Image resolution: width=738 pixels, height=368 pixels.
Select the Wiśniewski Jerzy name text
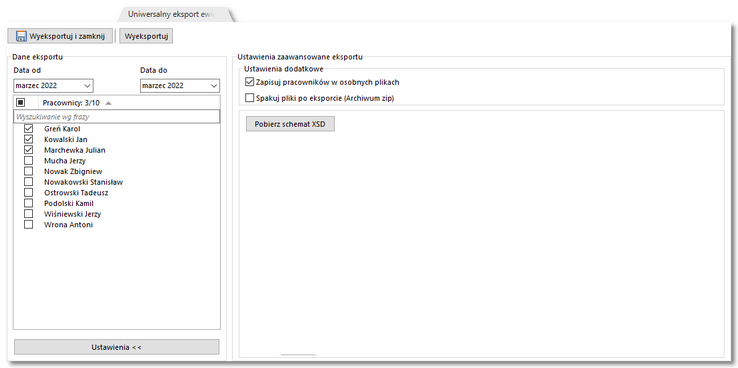tap(72, 214)
